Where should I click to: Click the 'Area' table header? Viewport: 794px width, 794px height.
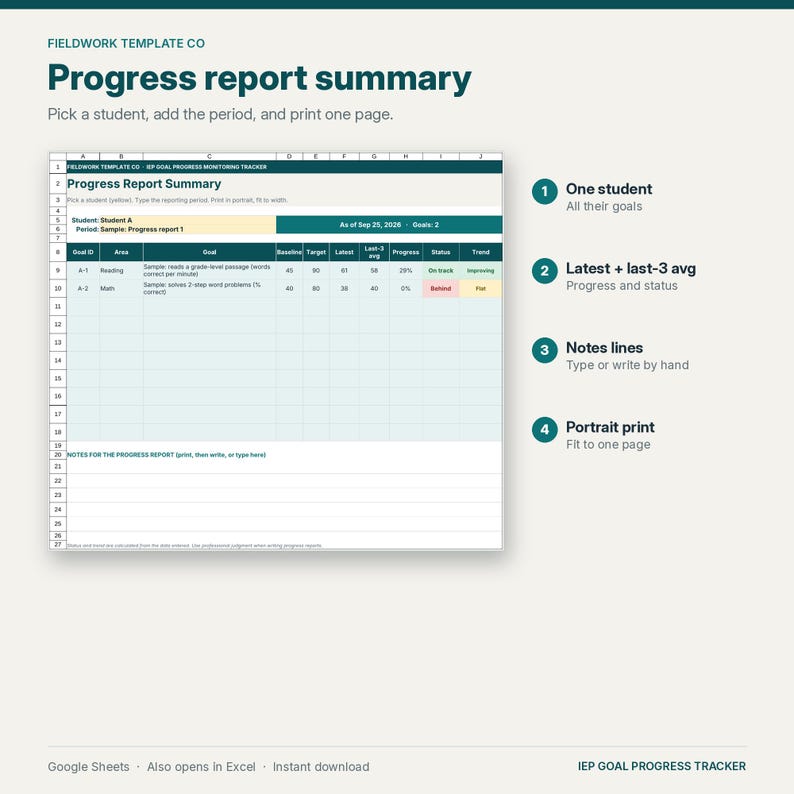pos(122,252)
